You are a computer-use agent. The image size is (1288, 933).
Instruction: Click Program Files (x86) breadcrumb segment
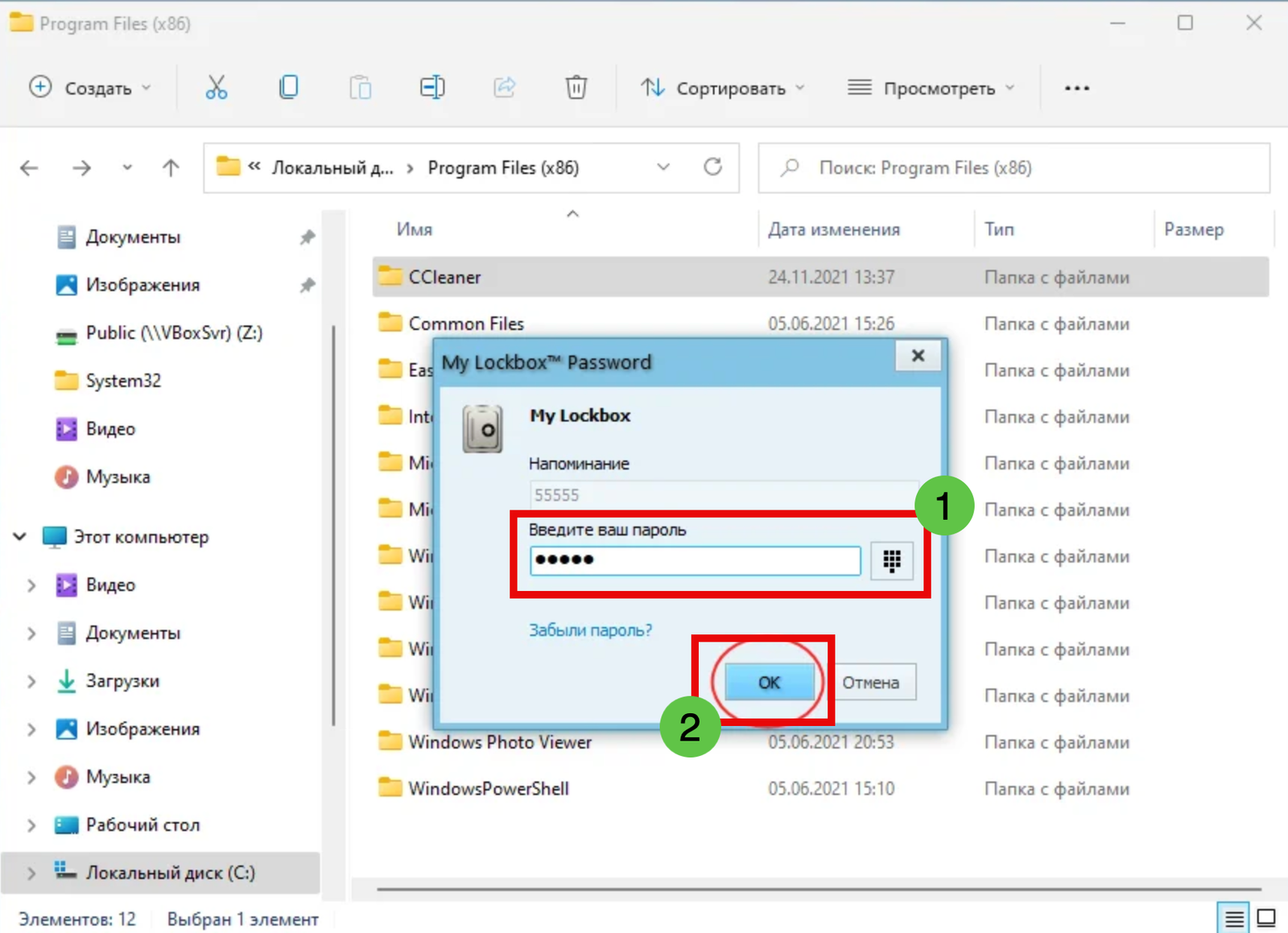(x=503, y=167)
